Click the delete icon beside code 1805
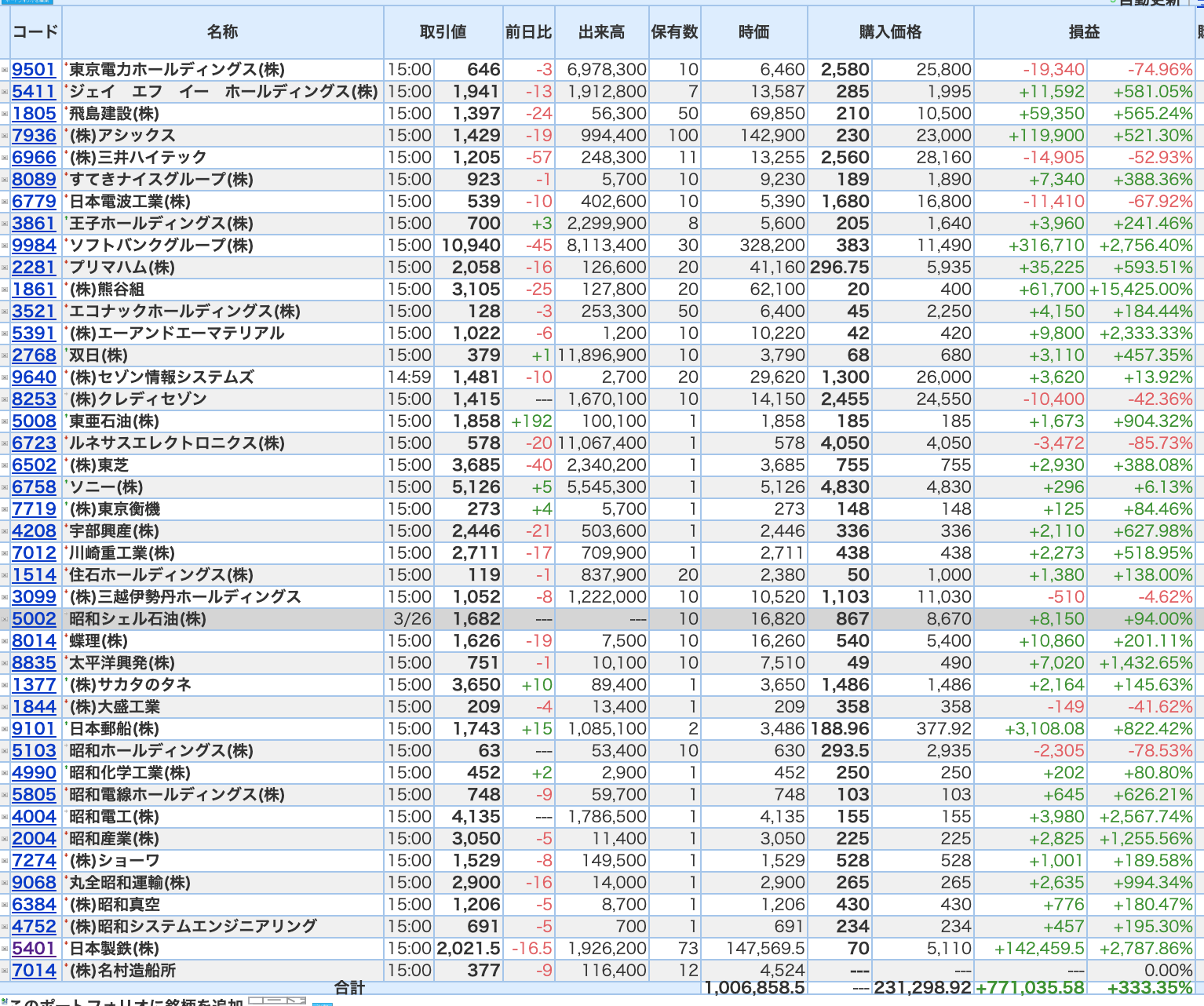 point(5,115)
